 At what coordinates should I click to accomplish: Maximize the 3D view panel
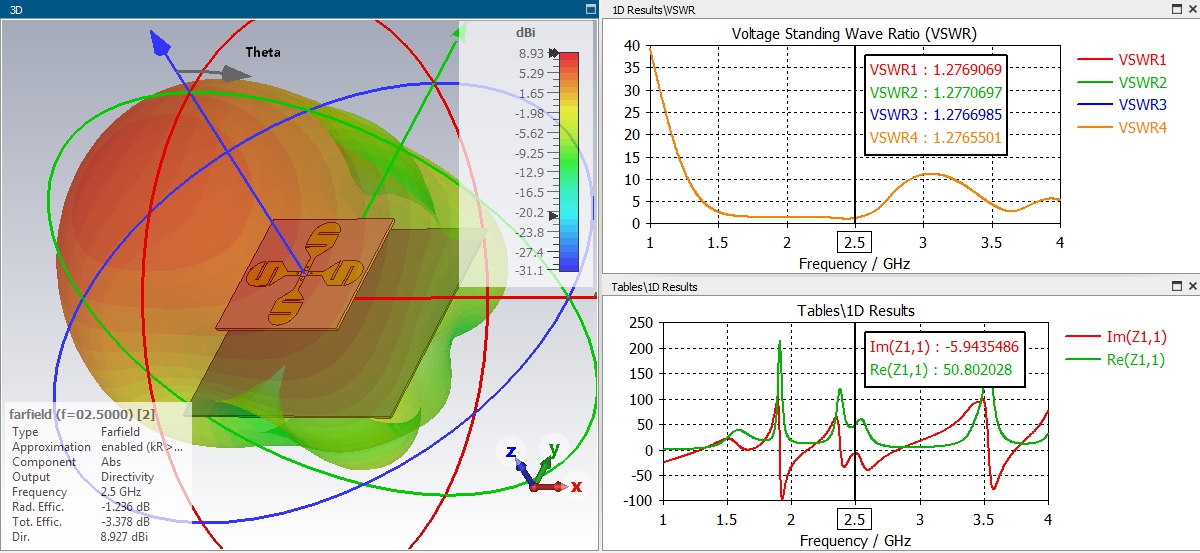(591, 8)
